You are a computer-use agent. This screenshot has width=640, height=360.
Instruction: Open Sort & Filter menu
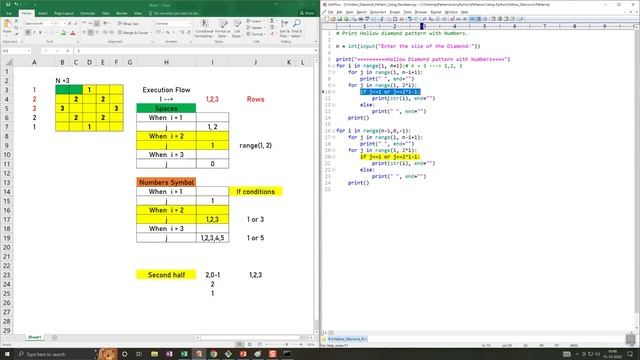[284, 28]
